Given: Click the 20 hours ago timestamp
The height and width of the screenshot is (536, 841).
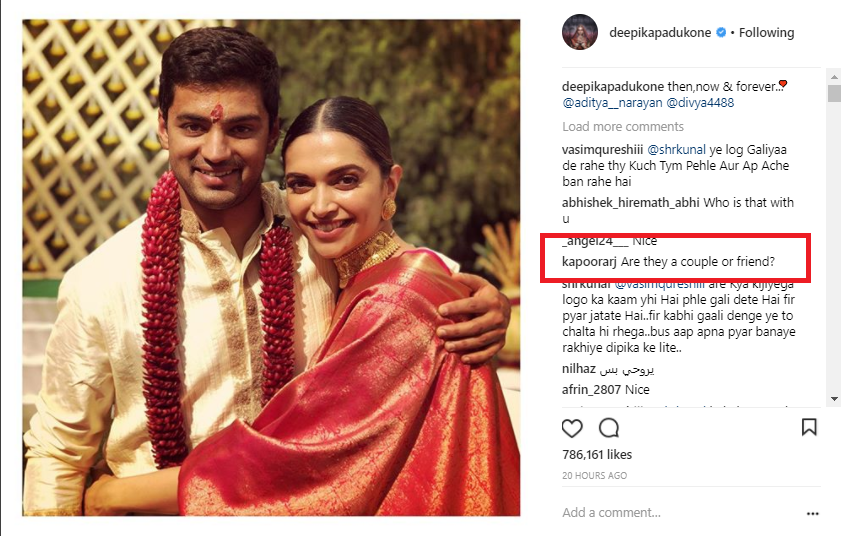Looking at the screenshot, I should tap(594, 476).
